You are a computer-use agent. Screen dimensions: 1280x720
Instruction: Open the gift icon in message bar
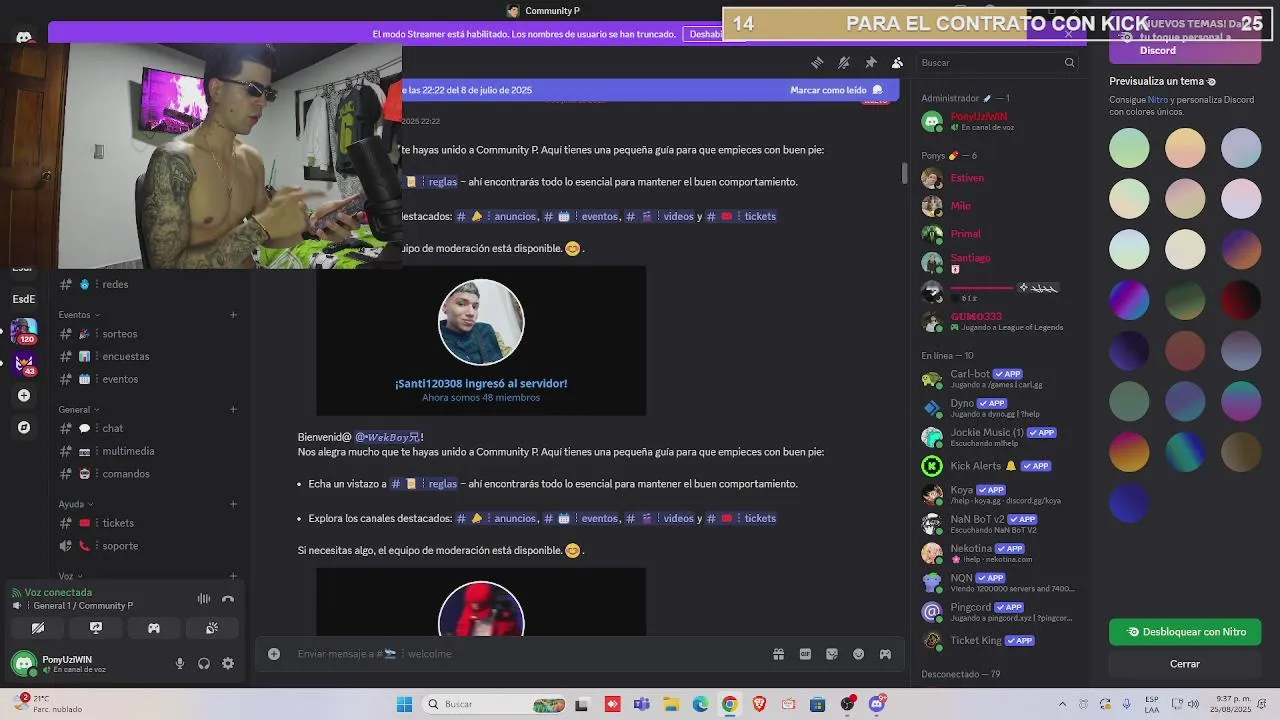click(x=778, y=654)
